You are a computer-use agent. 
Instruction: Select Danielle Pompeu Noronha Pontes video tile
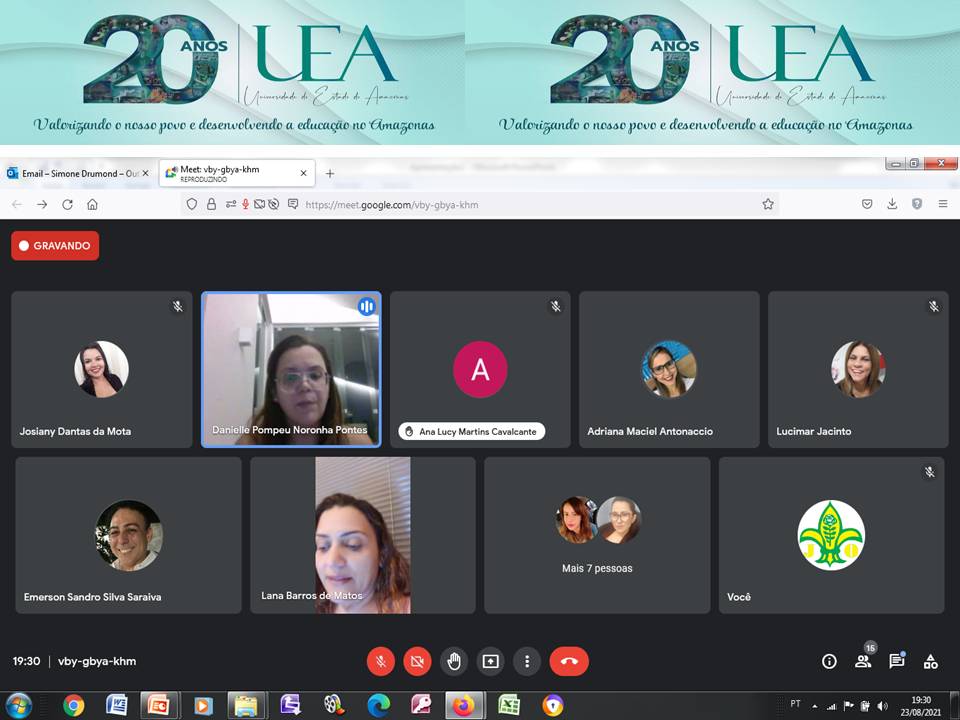point(291,369)
